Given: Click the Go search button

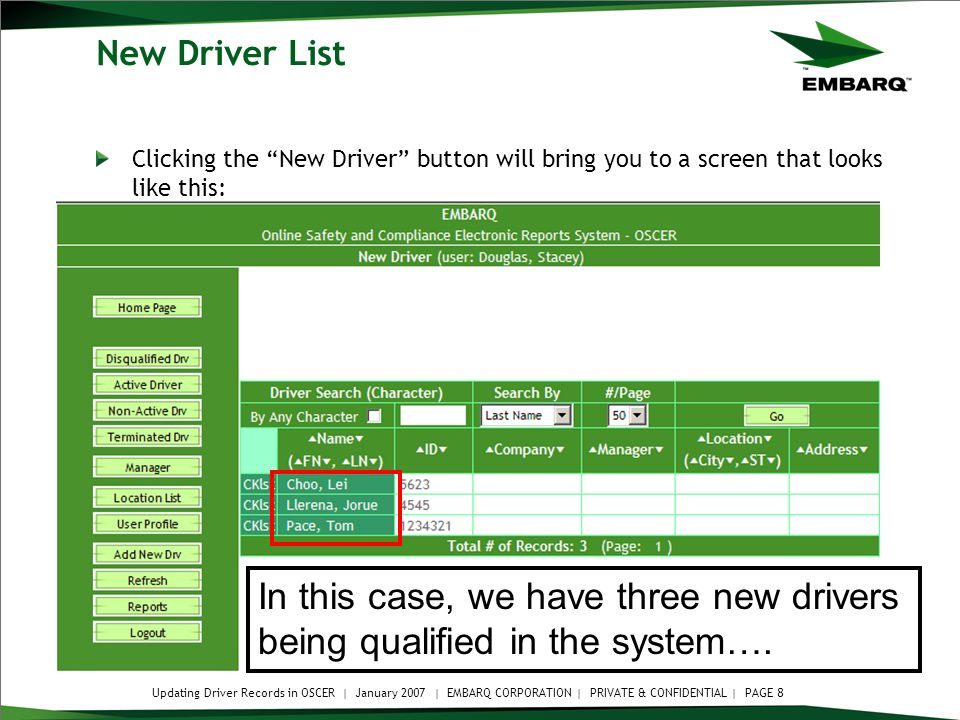Looking at the screenshot, I should pyautogui.click(x=776, y=416).
